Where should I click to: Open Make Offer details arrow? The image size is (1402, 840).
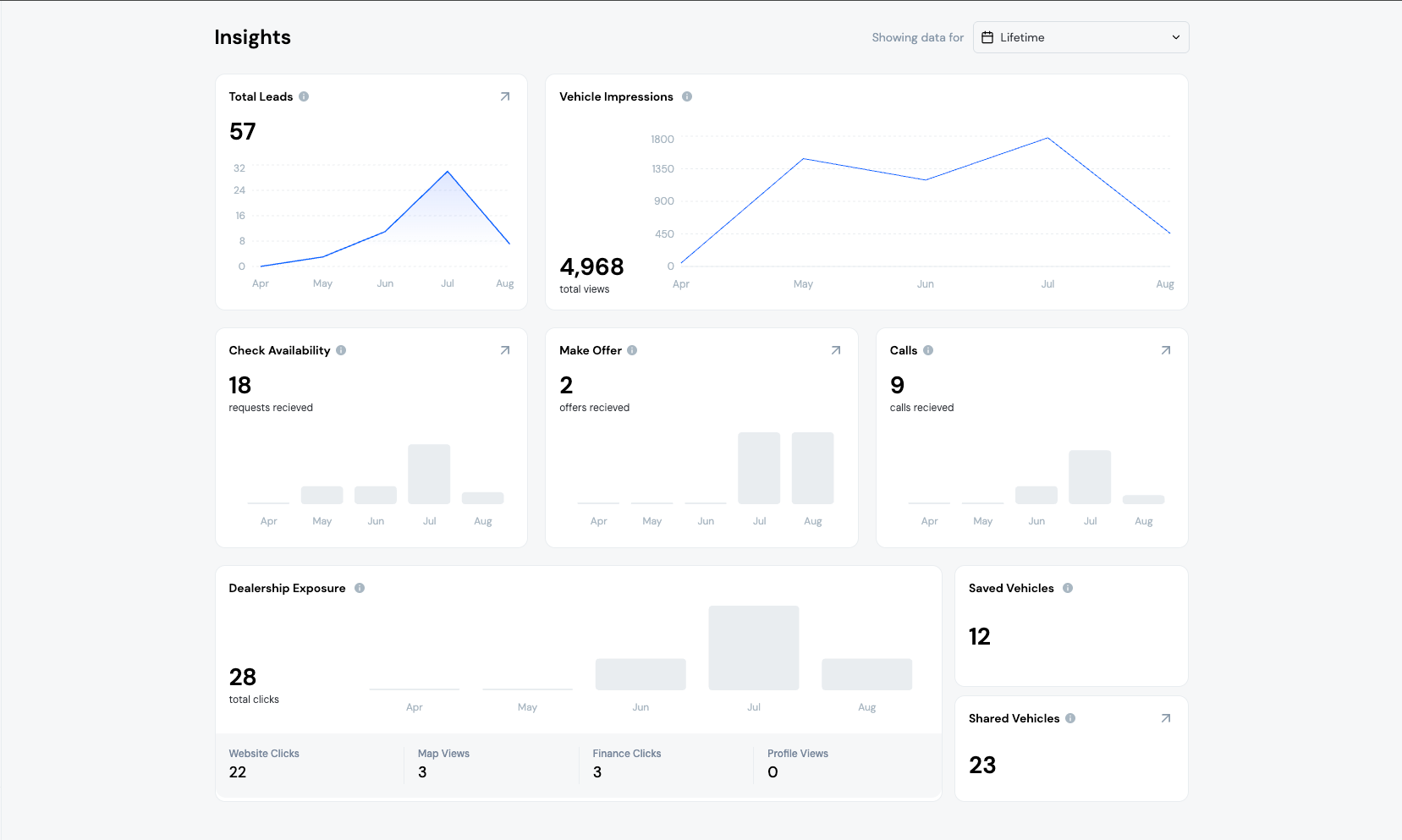click(x=836, y=350)
